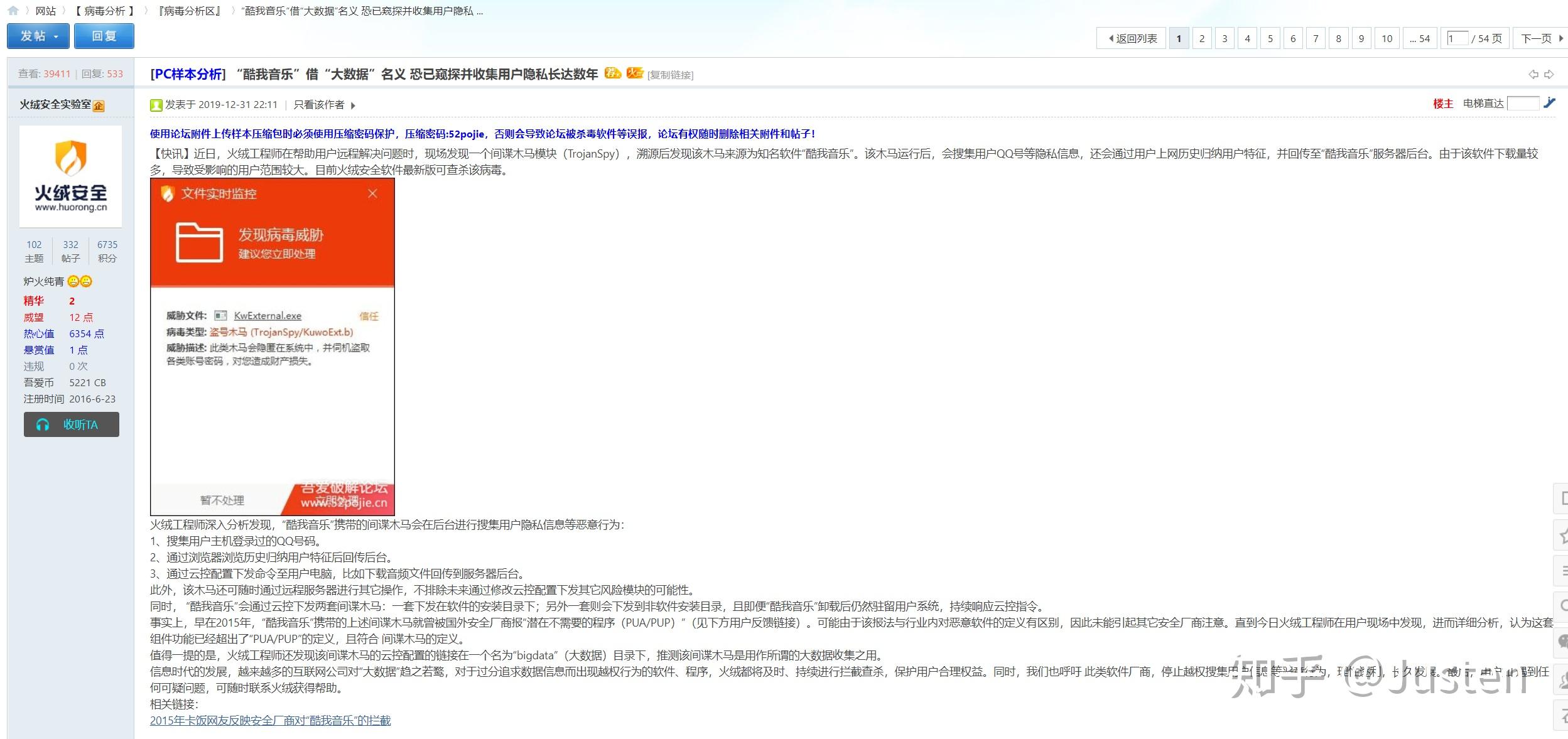Click the 火 hot medal icon beside the title
The height and width of the screenshot is (739, 1568).
click(x=634, y=73)
